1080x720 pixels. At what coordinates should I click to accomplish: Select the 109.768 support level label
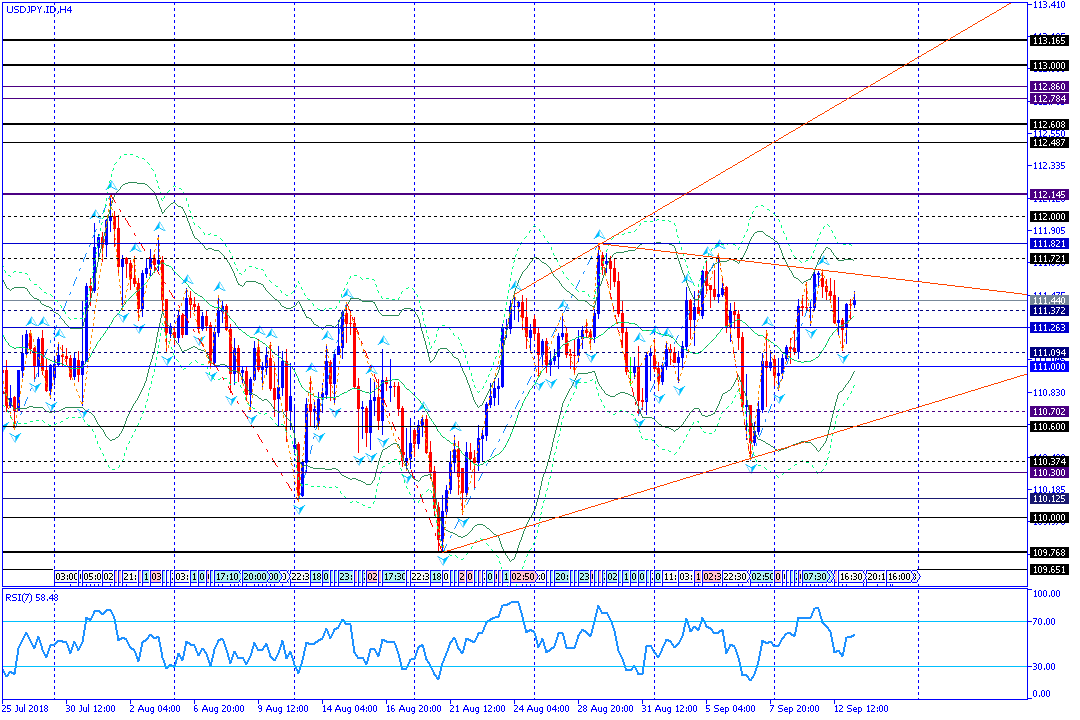click(x=1048, y=552)
